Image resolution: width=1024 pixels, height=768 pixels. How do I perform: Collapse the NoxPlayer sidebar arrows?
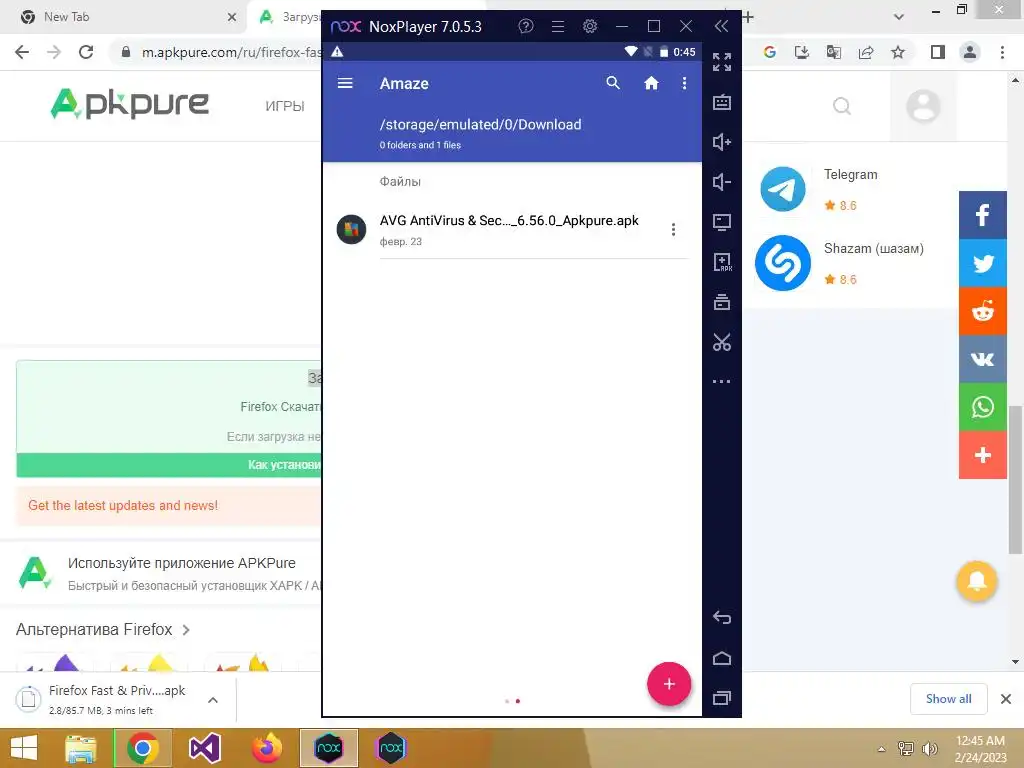click(x=721, y=26)
